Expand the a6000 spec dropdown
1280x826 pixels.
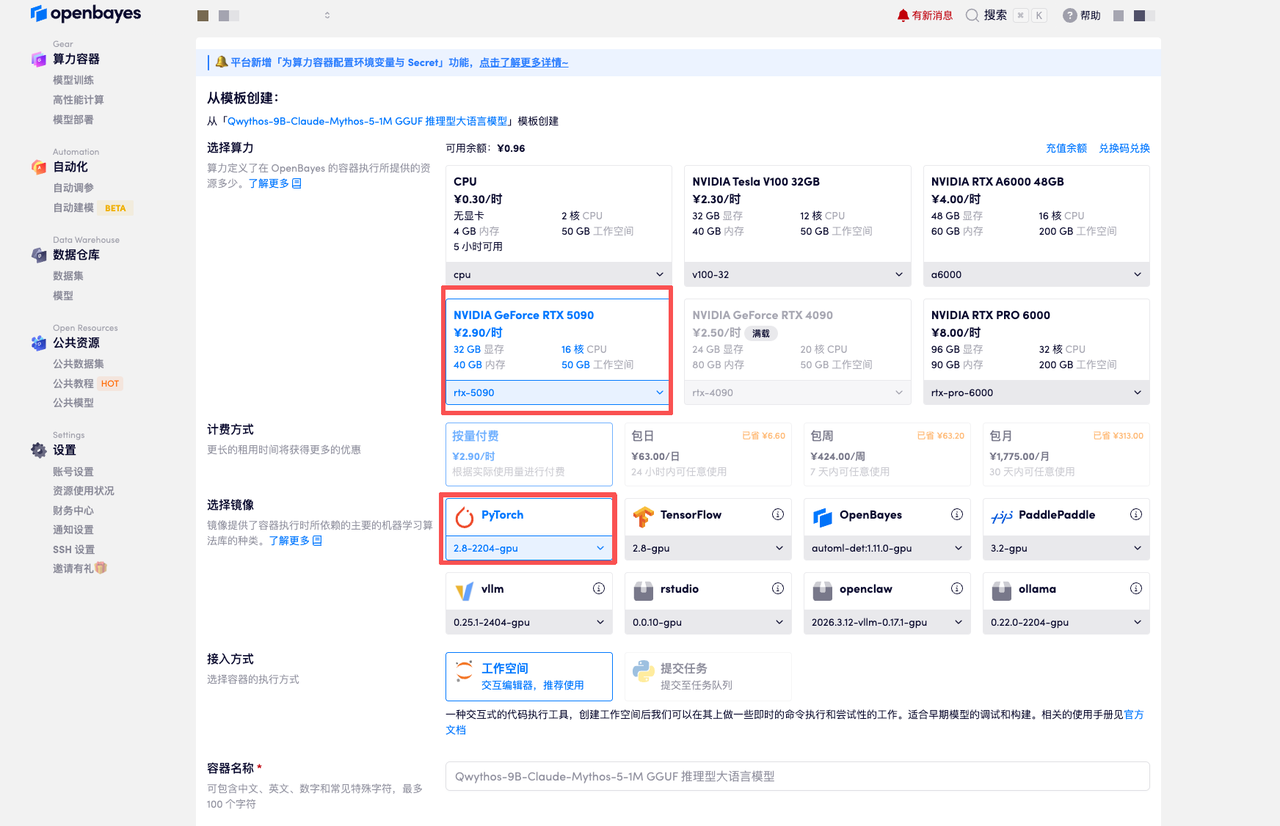click(1036, 274)
